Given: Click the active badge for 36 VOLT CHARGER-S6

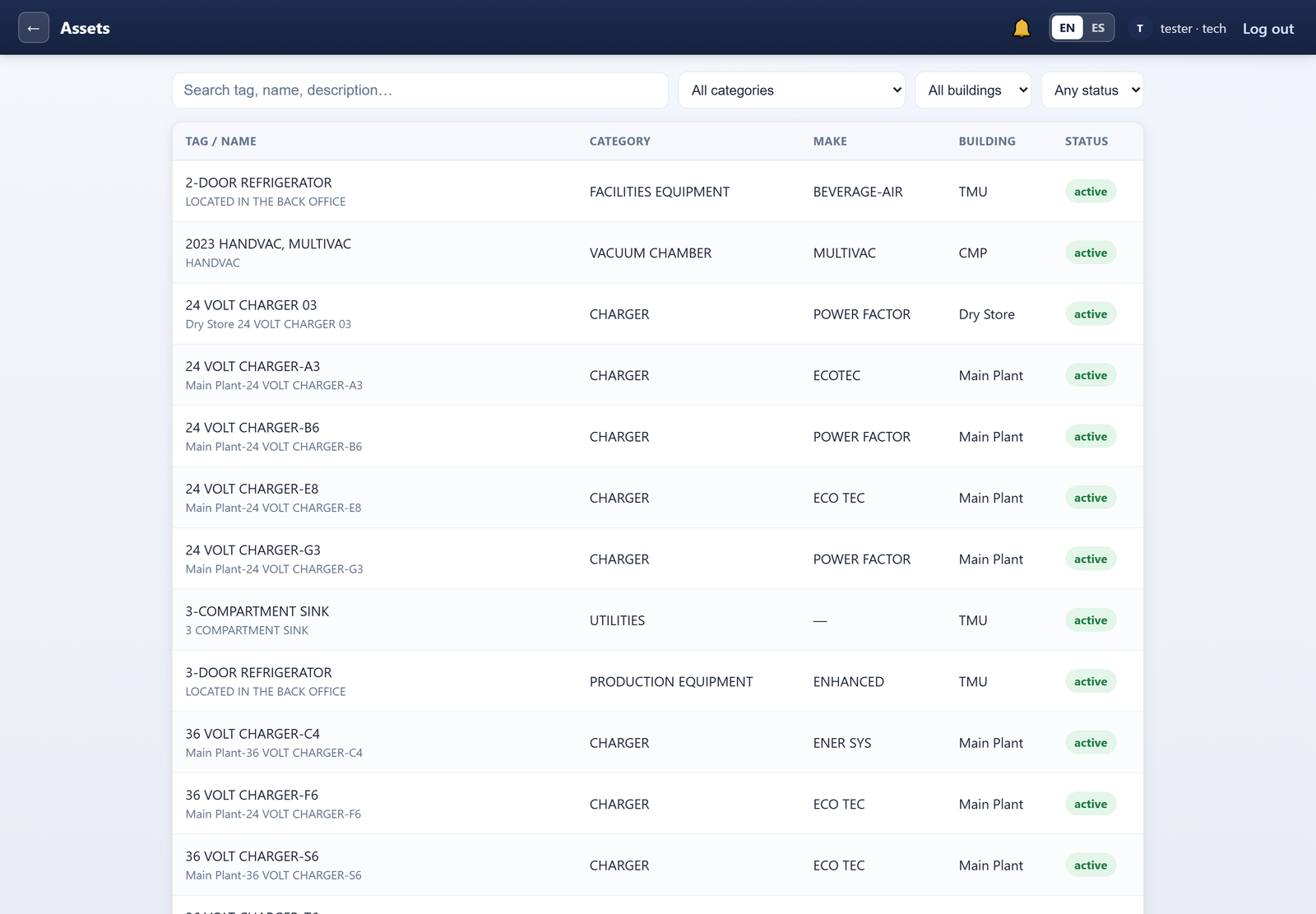Looking at the screenshot, I should (1091, 865).
